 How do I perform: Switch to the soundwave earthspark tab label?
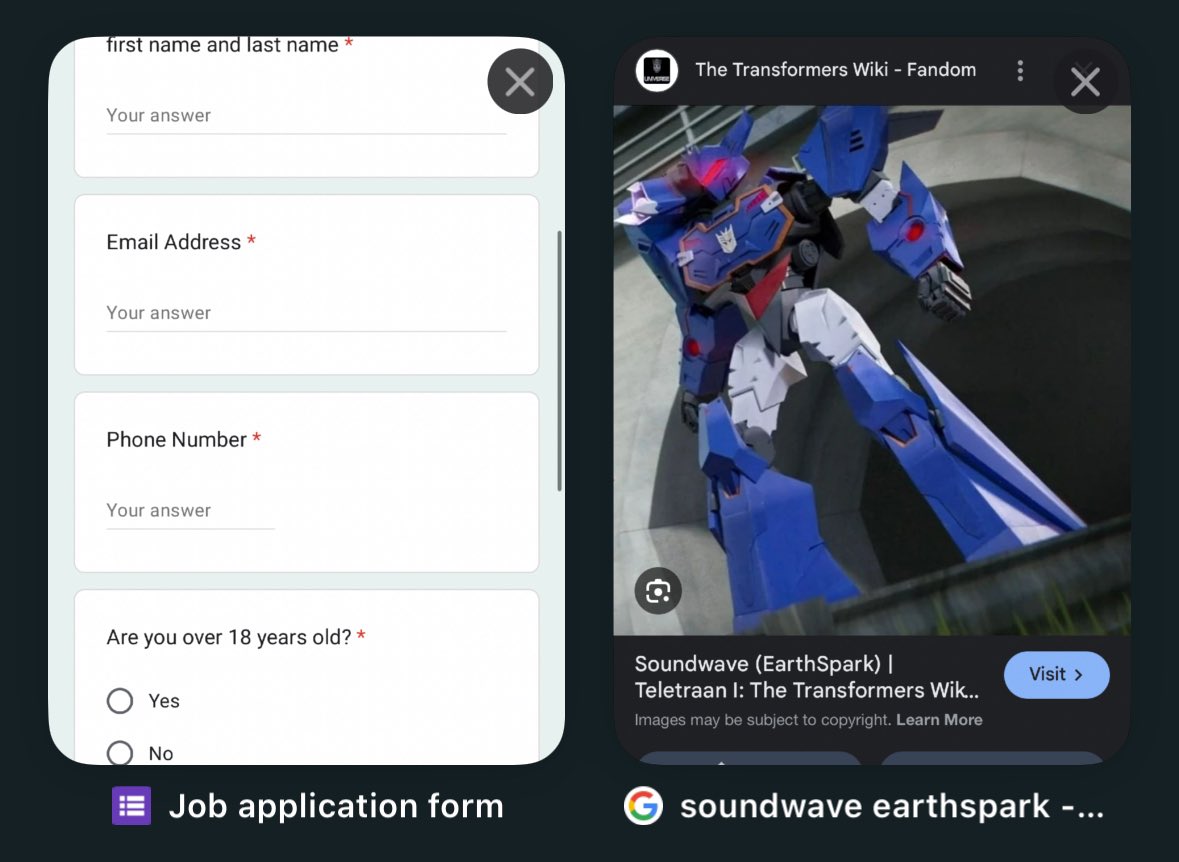point(892,806)
